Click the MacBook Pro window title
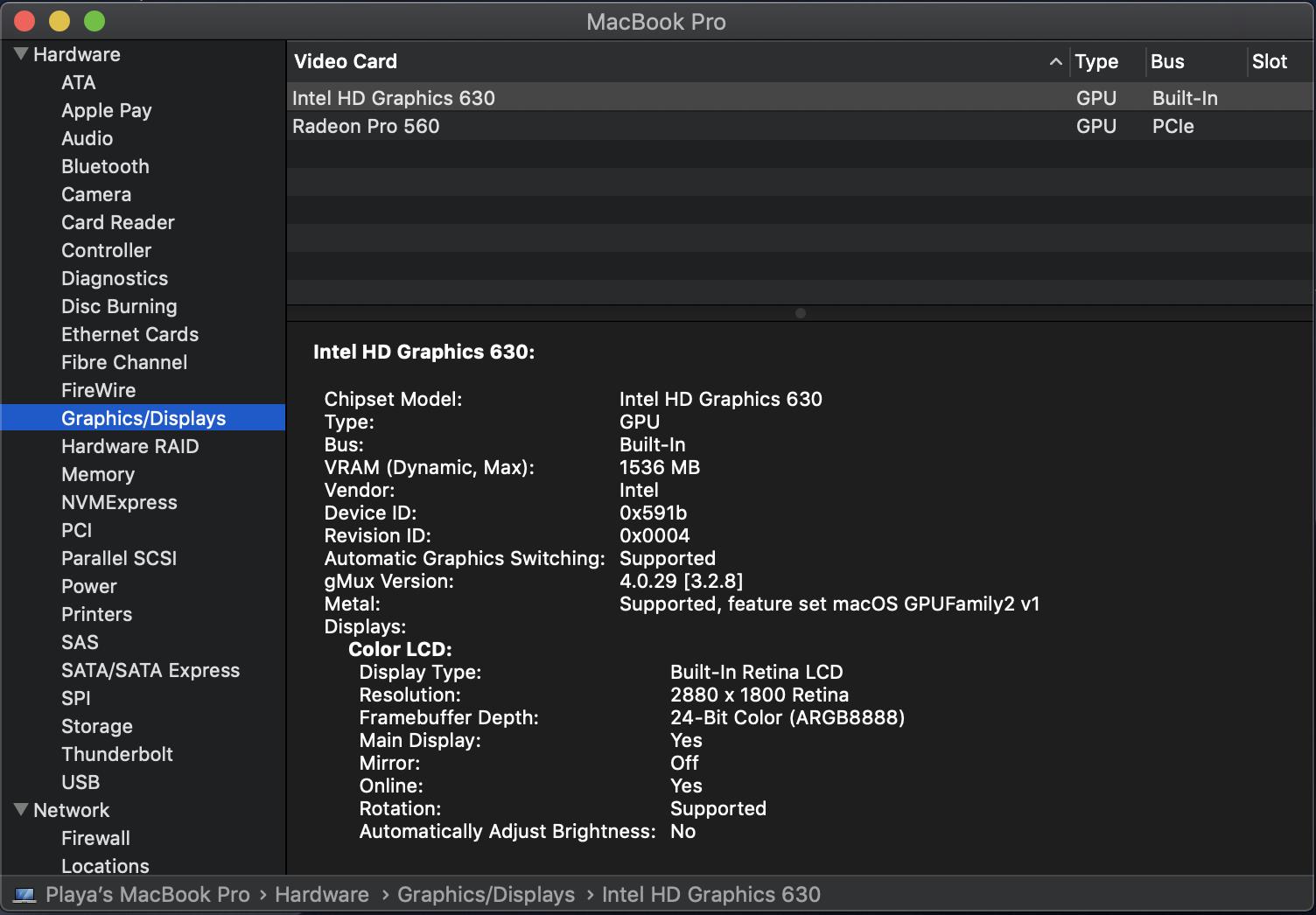 click(656, 22)
